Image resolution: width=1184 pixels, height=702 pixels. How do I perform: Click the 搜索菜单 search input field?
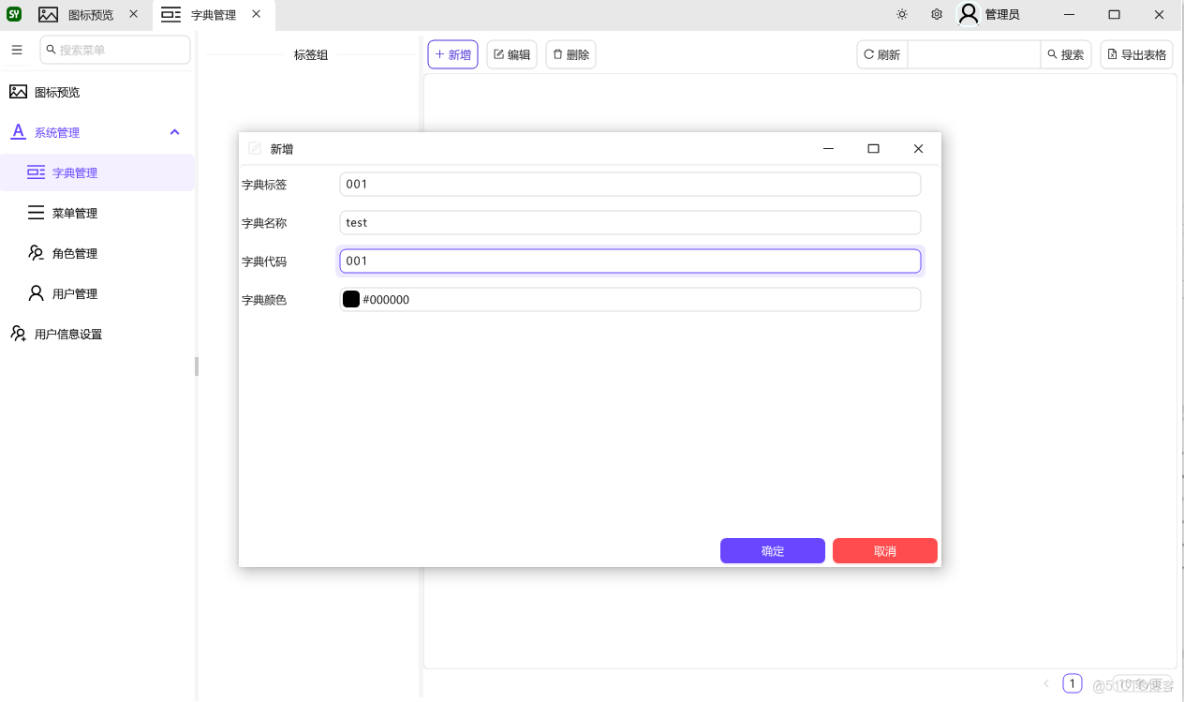tap(115, 49)
